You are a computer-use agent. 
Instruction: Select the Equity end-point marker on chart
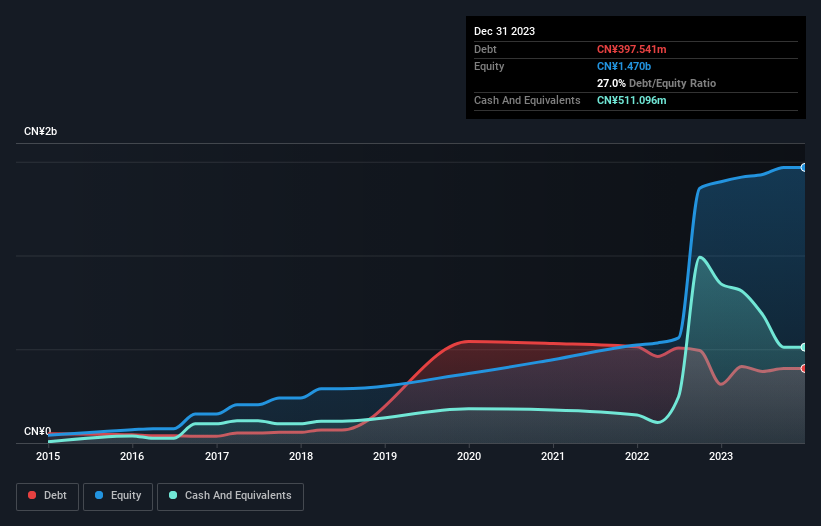(804, 167)
